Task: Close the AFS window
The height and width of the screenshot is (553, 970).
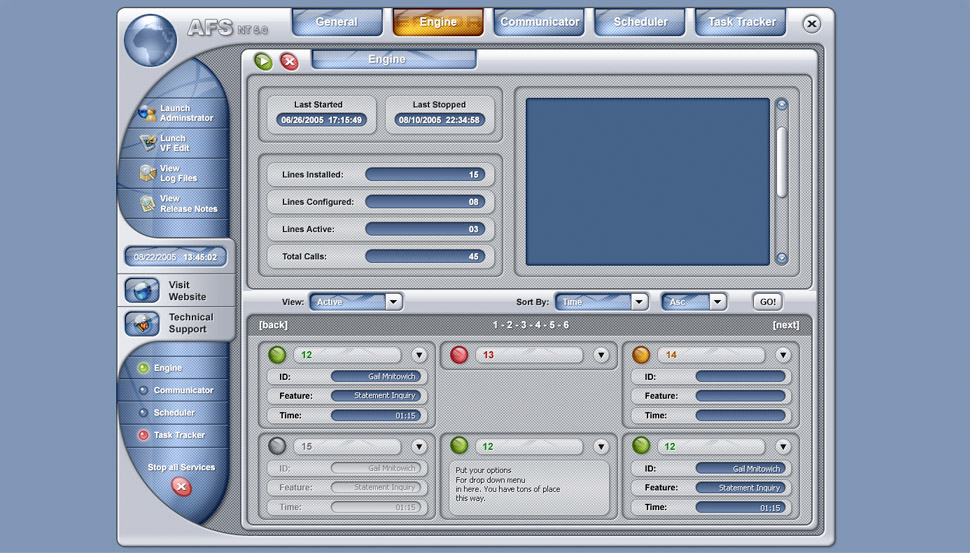Action: [x=812, y=24]
